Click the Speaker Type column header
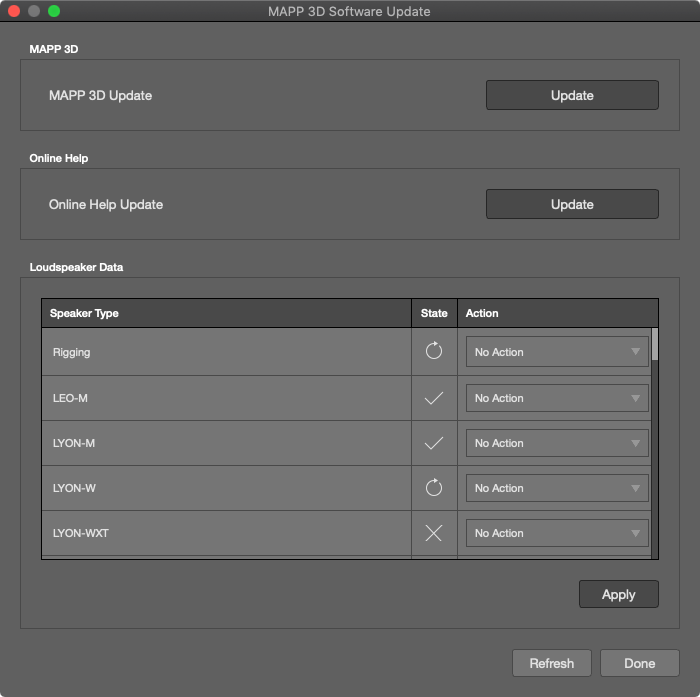Viewport: 700px width, 697px height. coord(226,313)
